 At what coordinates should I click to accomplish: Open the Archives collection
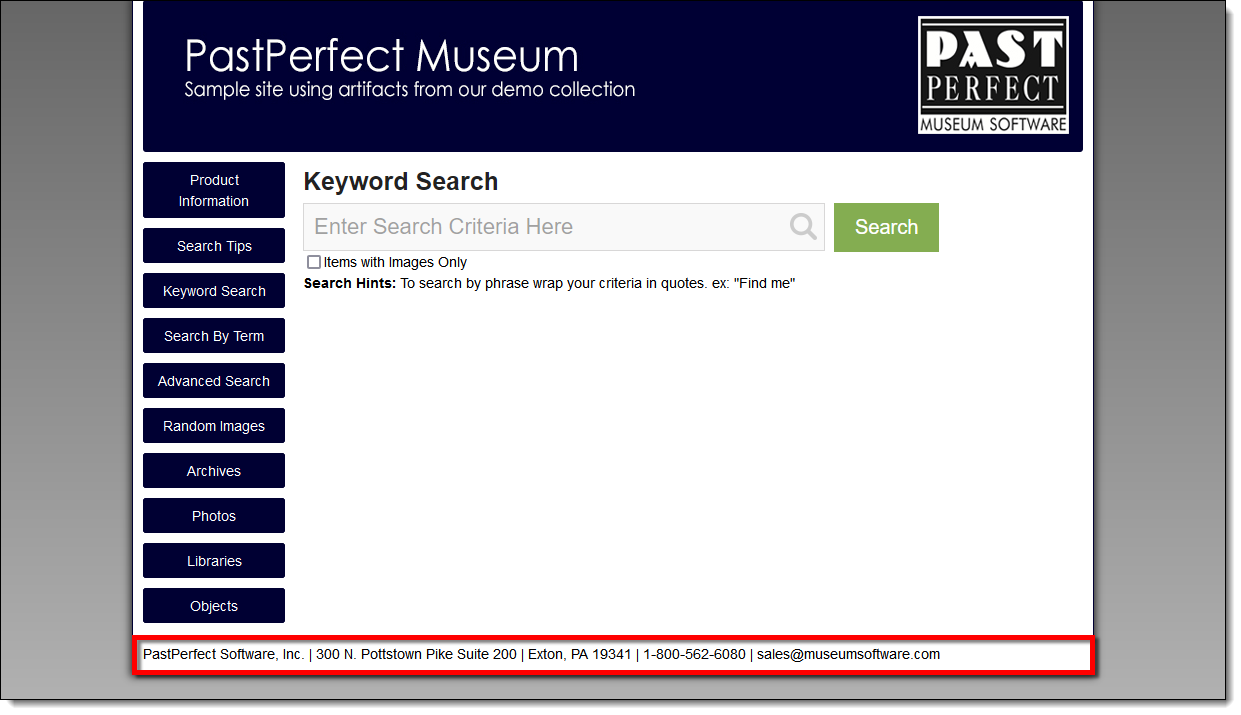[x=213, y=470]
